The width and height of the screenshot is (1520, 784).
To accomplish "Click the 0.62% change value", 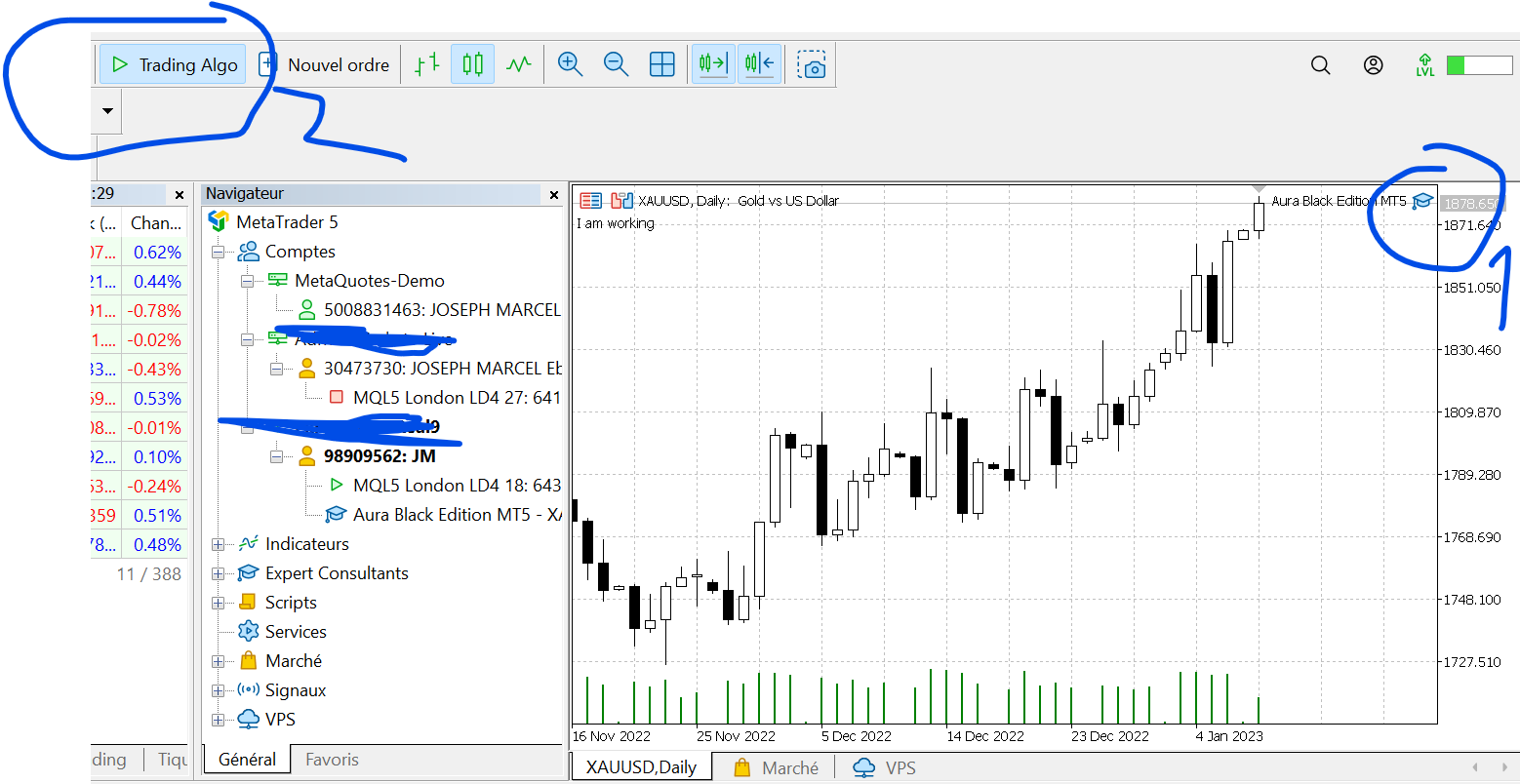I will coord(157,252).
